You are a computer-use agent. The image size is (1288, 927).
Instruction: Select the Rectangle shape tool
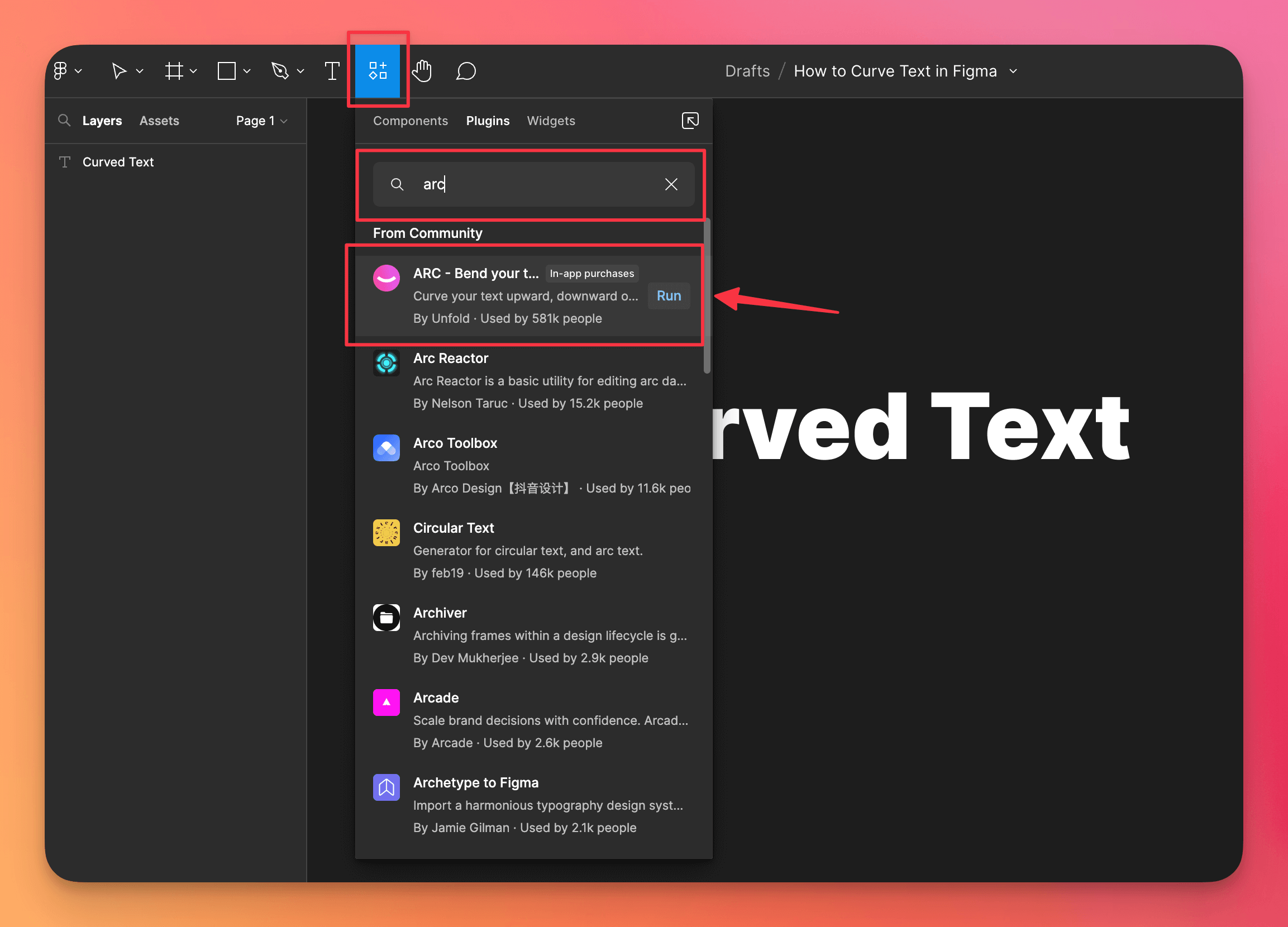pos(227,70)
